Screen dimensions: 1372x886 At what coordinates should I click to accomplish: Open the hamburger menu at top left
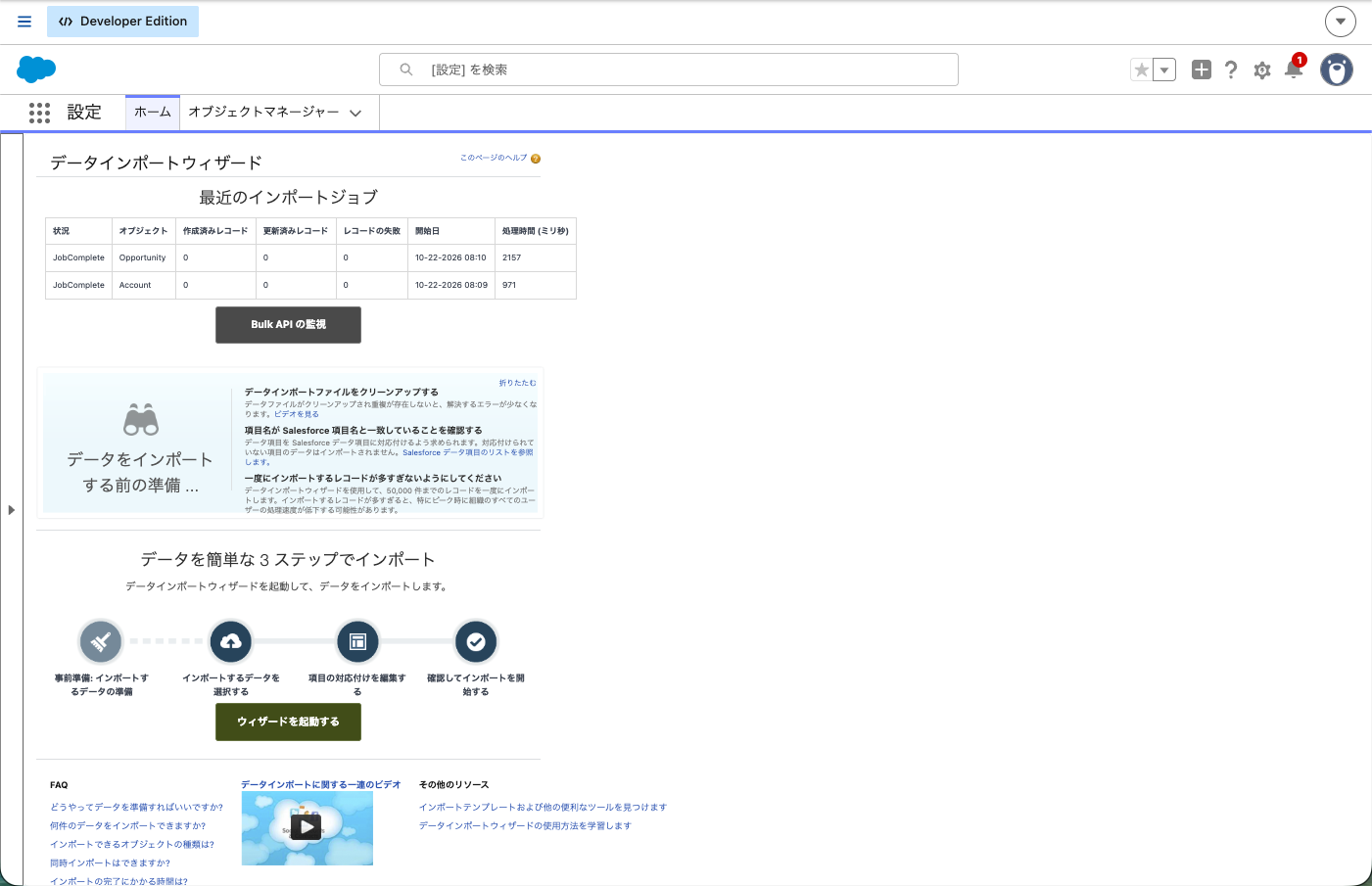click(x=24, y=22)
